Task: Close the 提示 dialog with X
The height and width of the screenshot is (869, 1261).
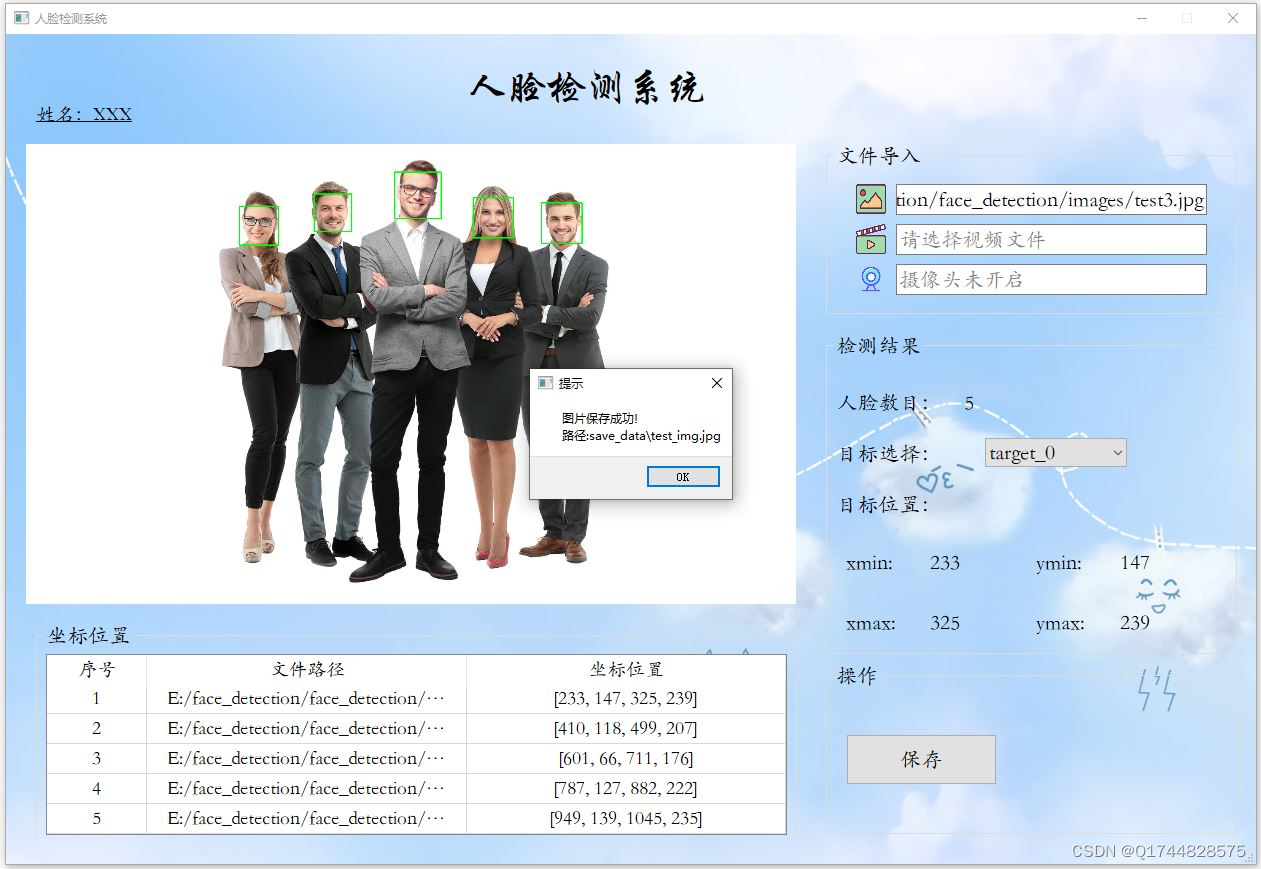Action: 716,383
